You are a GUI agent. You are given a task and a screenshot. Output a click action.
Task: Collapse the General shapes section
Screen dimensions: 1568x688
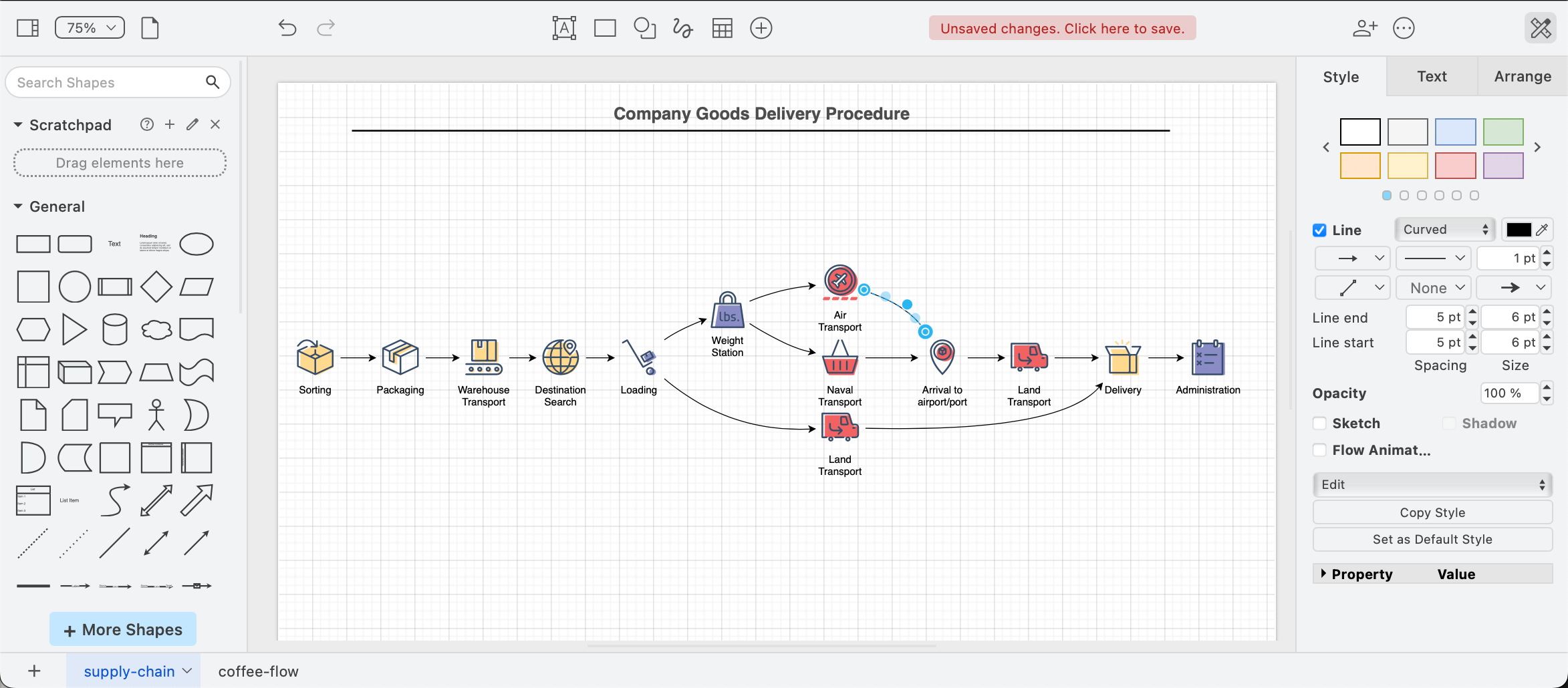[18, 206]
